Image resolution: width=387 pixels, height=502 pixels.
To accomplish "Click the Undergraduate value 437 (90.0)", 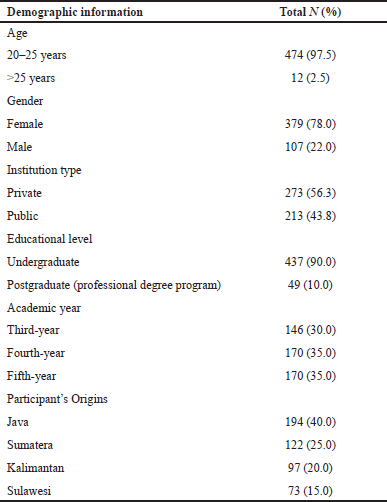I will click(x=310, y=262).
